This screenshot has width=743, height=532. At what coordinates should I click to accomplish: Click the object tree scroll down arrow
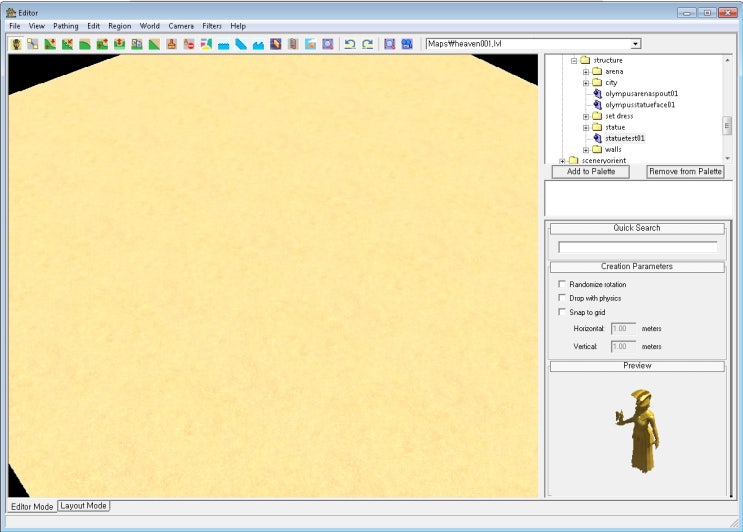(727, 158)
